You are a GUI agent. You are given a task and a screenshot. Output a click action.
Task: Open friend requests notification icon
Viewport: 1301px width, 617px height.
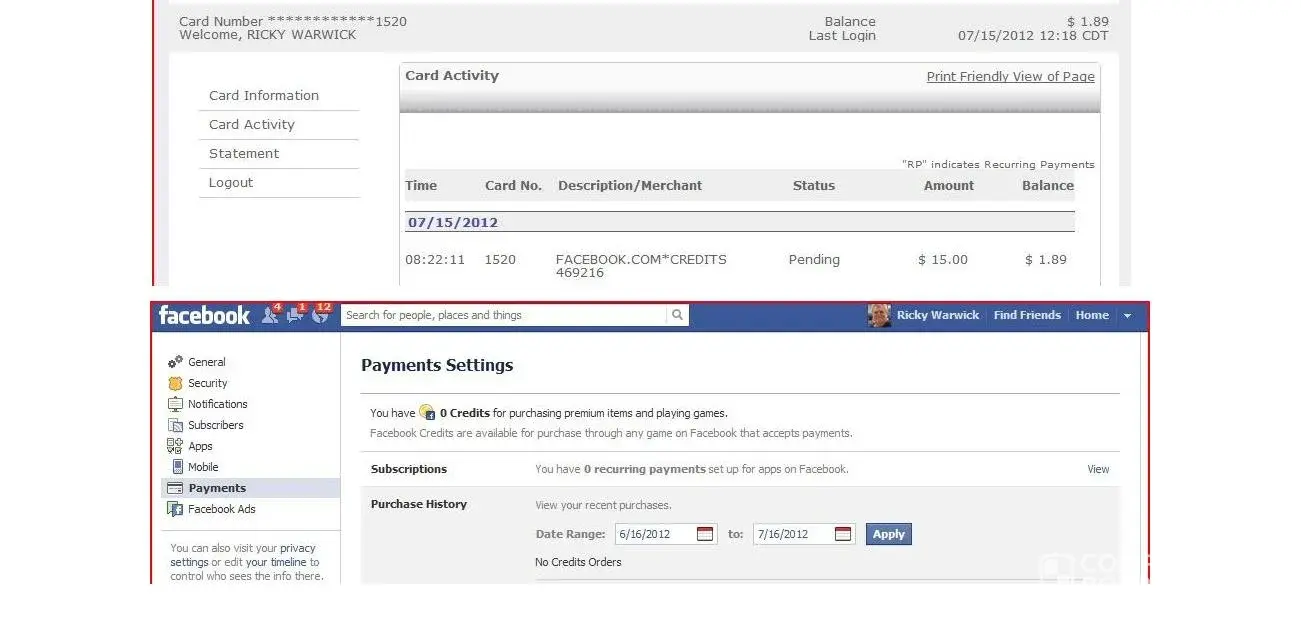point(269,315)
